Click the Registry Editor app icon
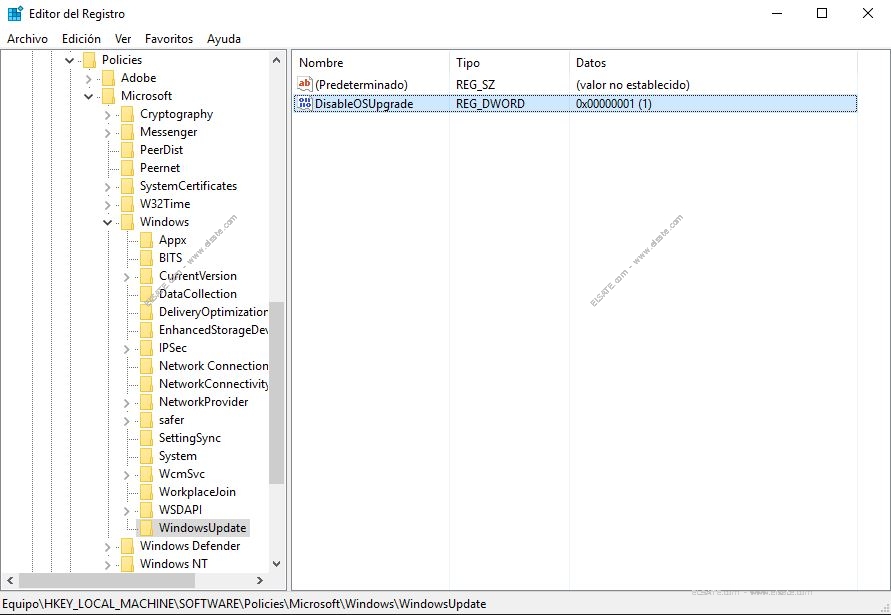 click(x=15, y=13)
